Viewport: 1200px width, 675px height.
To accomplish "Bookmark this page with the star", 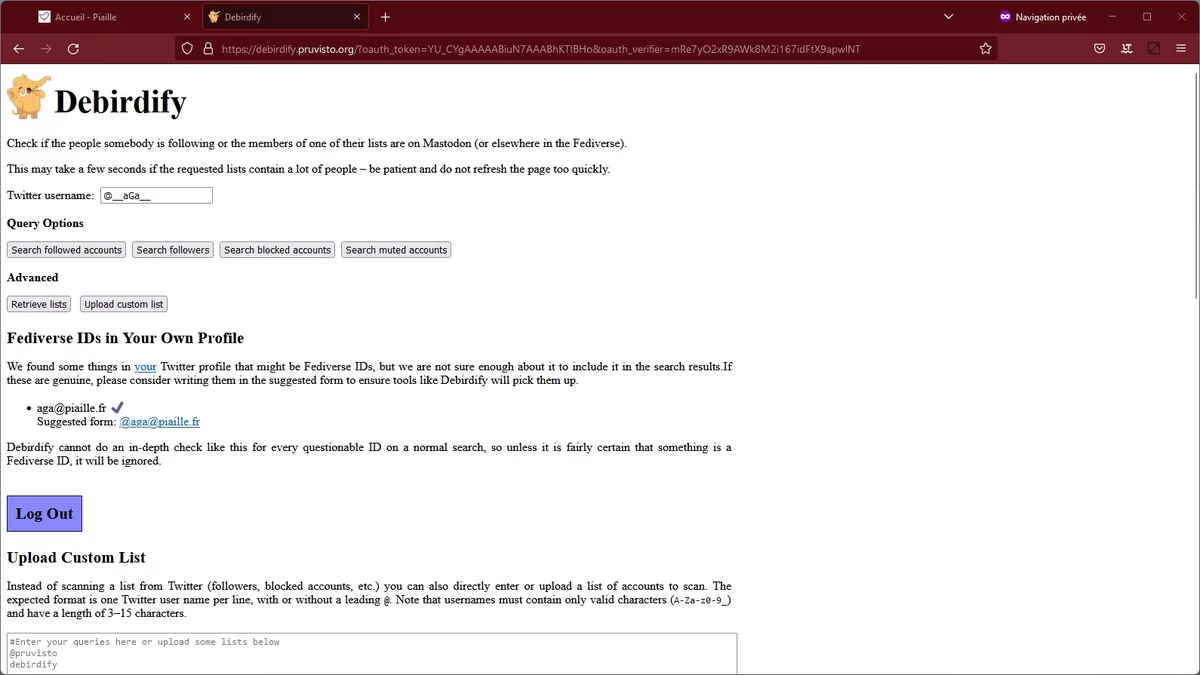I will point(985,48).
